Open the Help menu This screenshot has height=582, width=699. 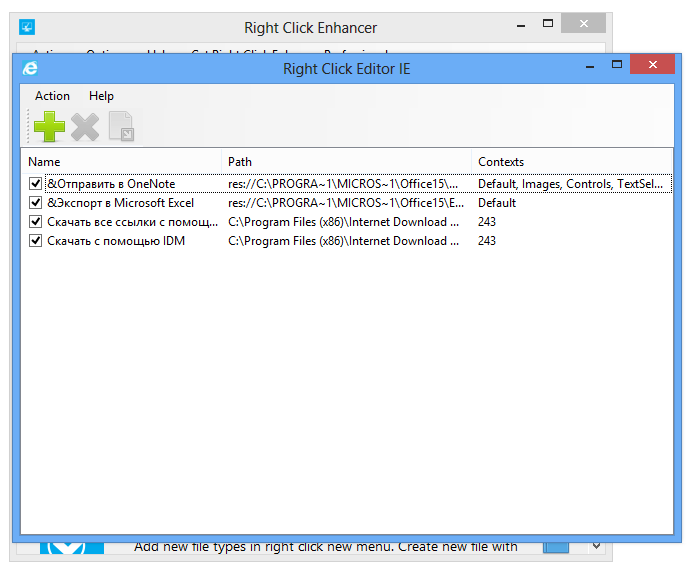click(x=101, y=96)
